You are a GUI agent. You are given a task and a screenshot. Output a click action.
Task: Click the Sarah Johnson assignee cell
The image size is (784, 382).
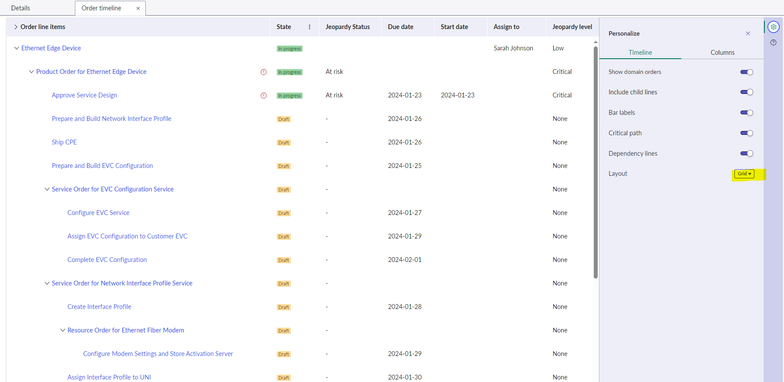pyautogui.click(x=513, y=48)
